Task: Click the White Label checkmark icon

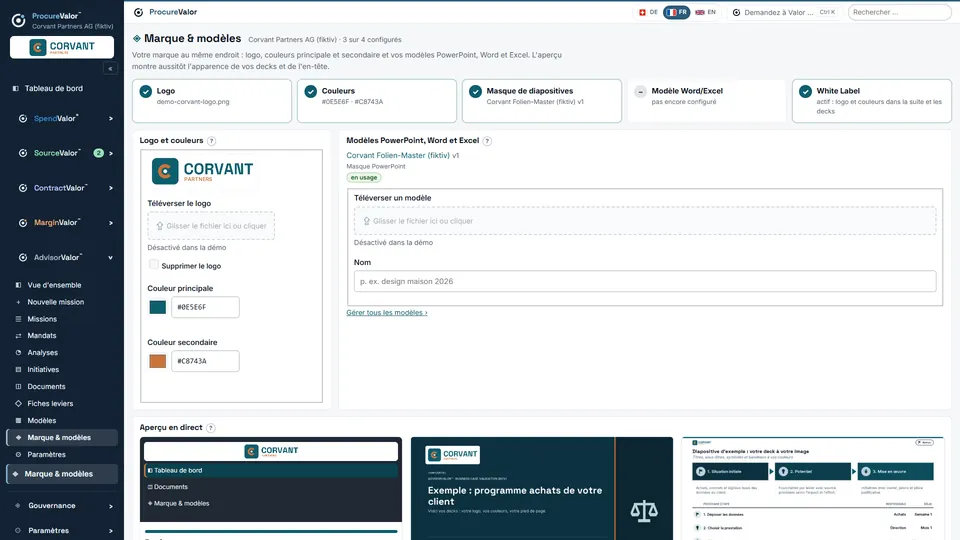Action: [x=806, y=91]
